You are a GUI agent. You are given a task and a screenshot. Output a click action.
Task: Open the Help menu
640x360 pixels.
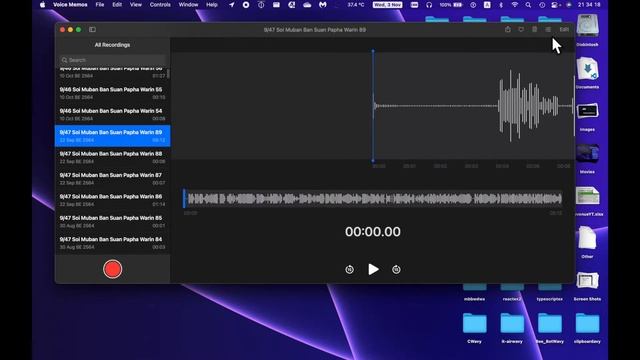[211, 5]
